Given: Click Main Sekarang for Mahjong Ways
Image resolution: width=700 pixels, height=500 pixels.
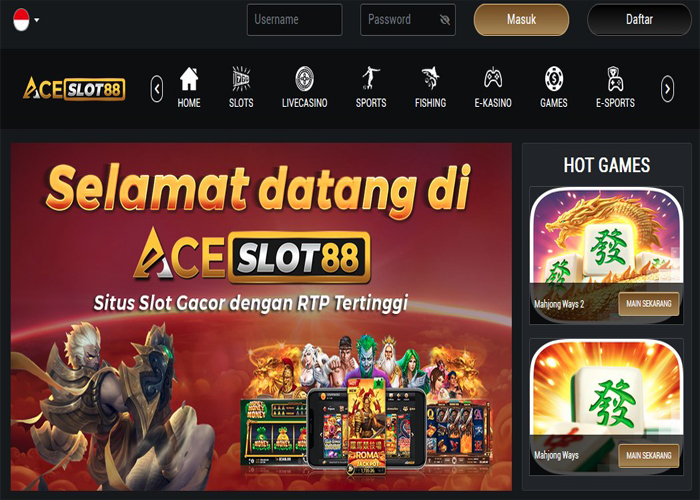Looking at the screenshot, I should tap(649, 455).
